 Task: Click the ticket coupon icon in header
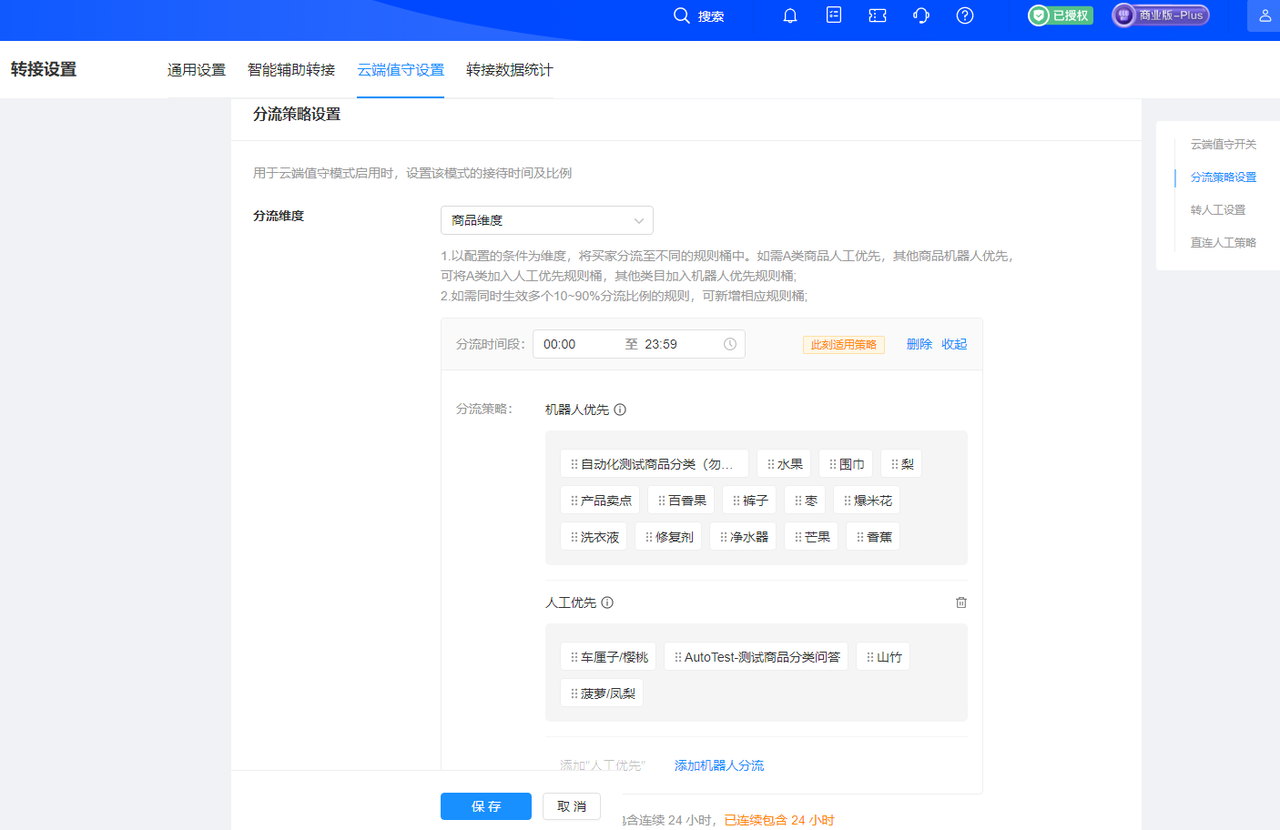coord(877,16)
